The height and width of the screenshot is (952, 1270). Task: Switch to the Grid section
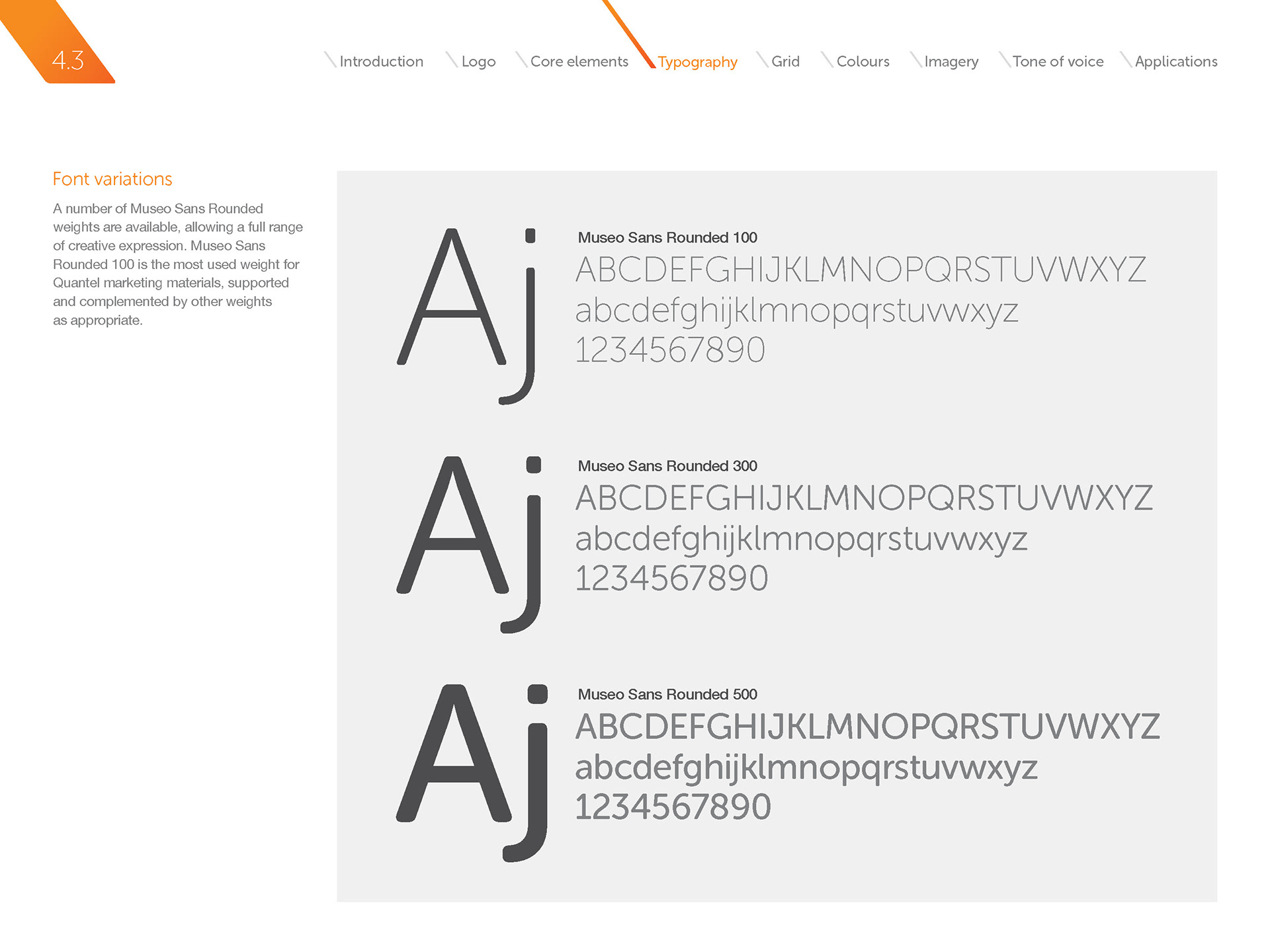pyautogui.click(x=785, y=61)
